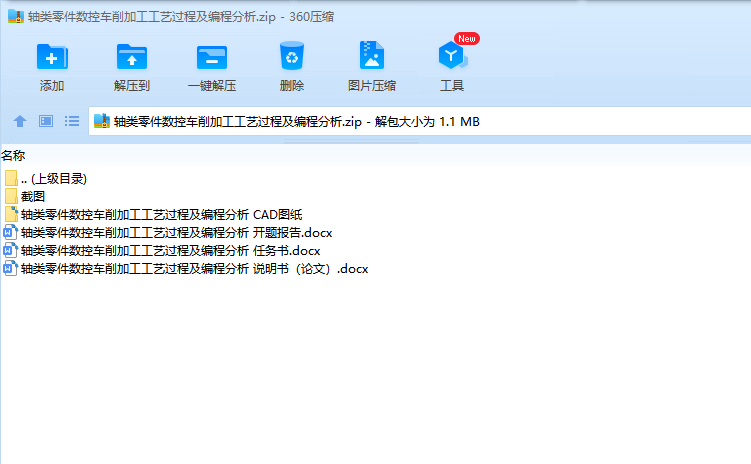Image resolution: width=751 pixels, height=464 pixels.
Task: Select the .. (上级目录) folder icon
Action: point(11,179)
